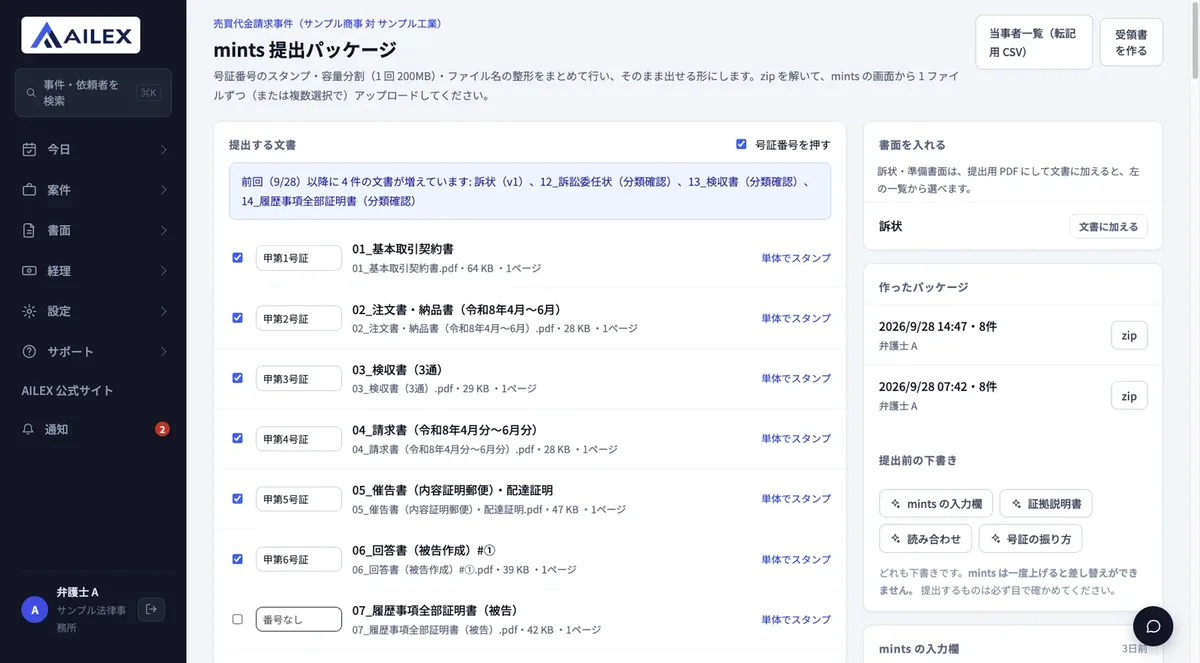Click 単体でスタンプ for 03_検収書
Image resolution: width=1200 pixels, height=663 pixels.
[796, 378]
